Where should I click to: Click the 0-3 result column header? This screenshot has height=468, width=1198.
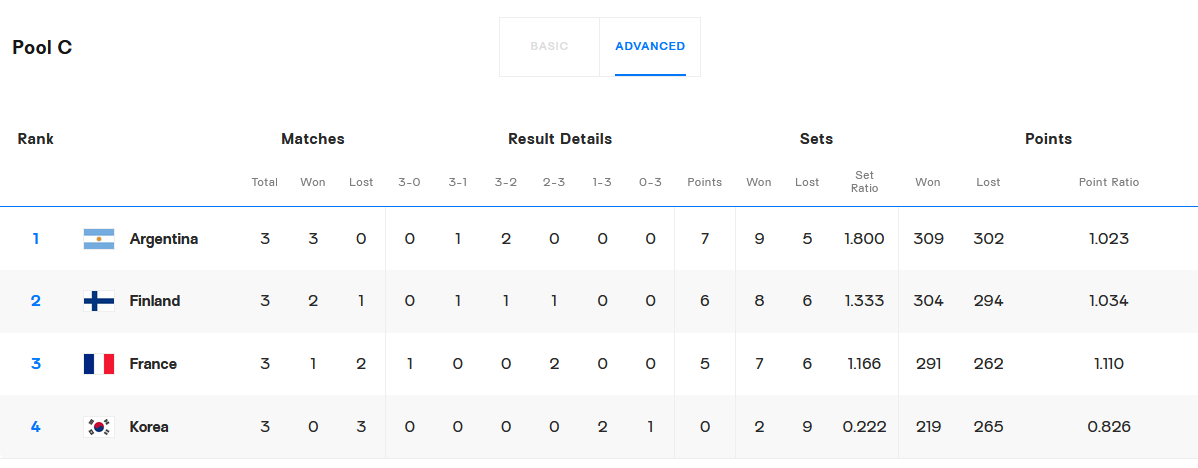coord(650,182)
